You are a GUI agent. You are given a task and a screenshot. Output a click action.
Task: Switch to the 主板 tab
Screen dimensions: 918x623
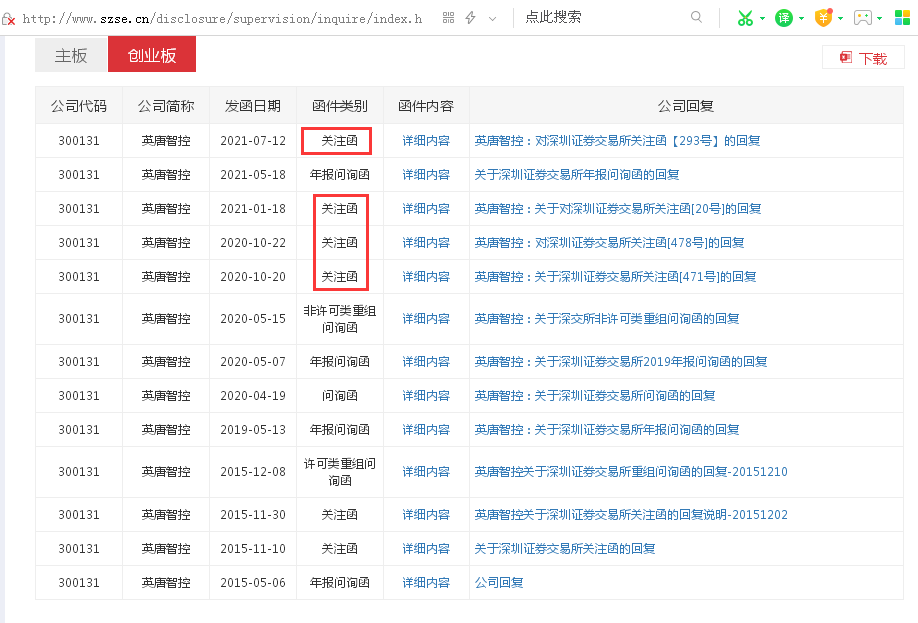(71, 54)
